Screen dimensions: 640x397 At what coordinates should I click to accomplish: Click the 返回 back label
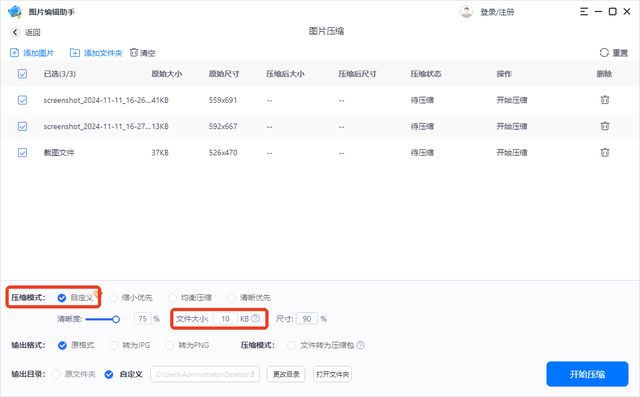pyautogui.click(x=33, y=32)
